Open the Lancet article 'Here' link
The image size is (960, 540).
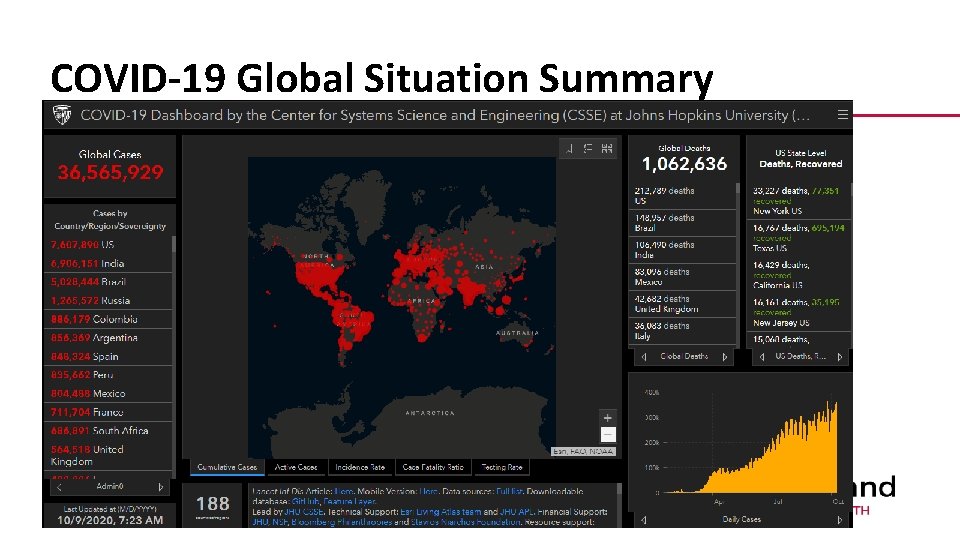click(x=343, y=491)
